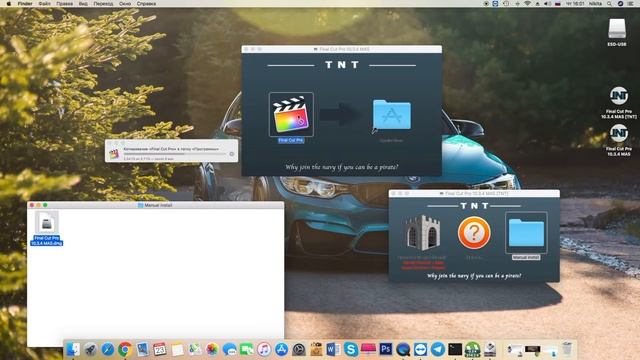This screenshot has width=640, height=360.
Task: Open Photos app in the dock
Action: coord(212,349)
